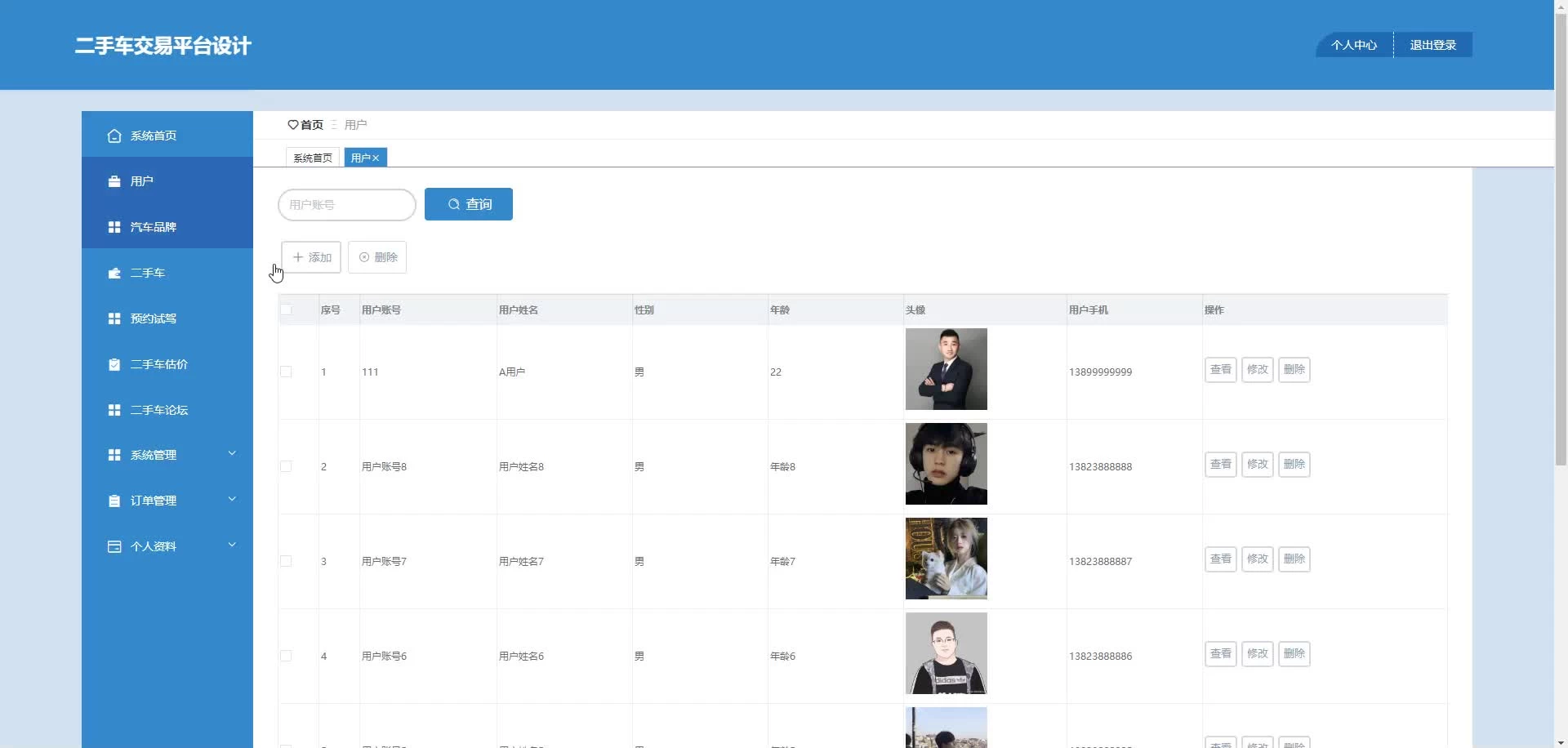Click the briefcase icon beside 用户 in sidebar
The height and width of the screenshot is (748, 1568).
click(x=114, y=181)
